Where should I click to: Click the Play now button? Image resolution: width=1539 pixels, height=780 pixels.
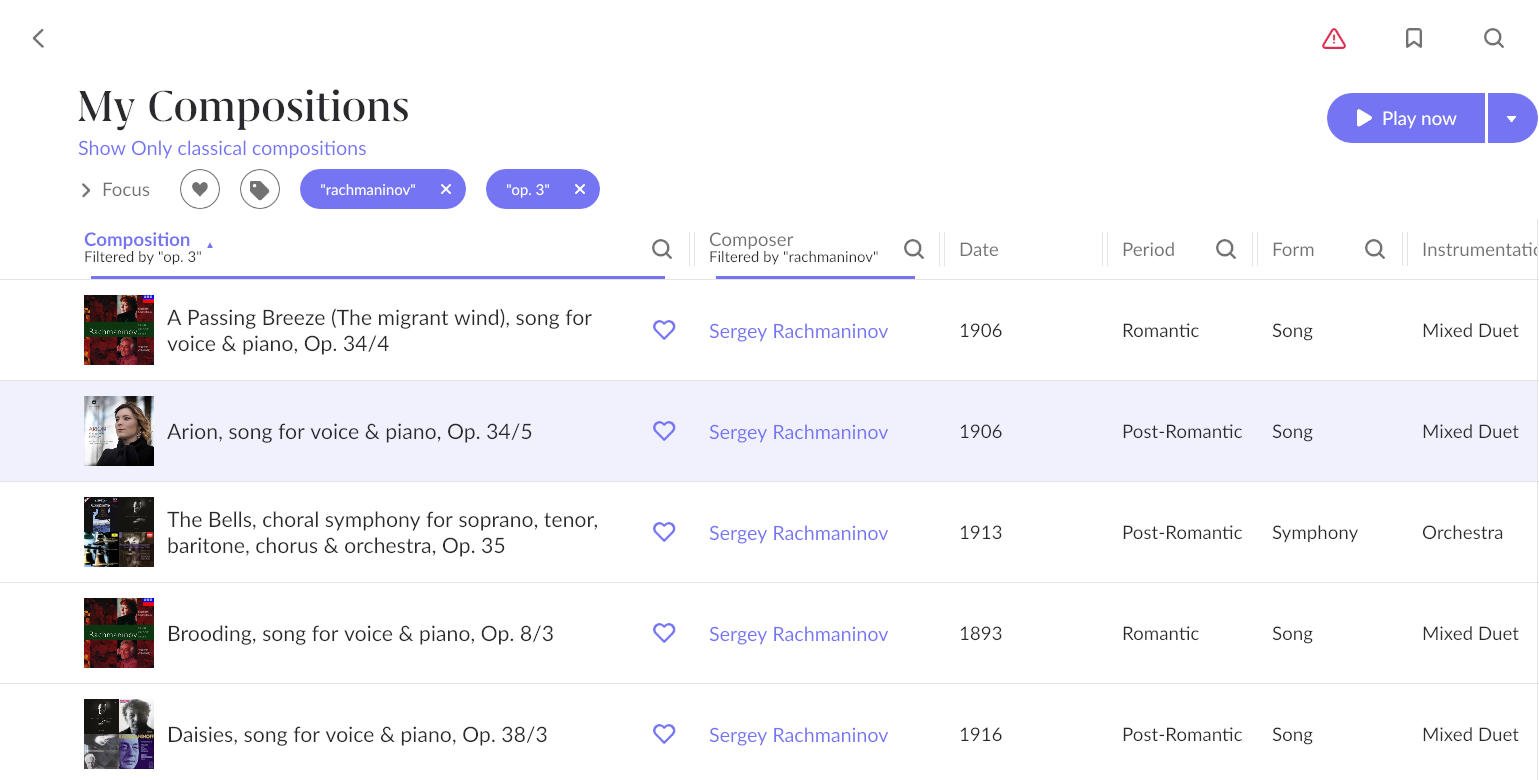(1405, 119)
